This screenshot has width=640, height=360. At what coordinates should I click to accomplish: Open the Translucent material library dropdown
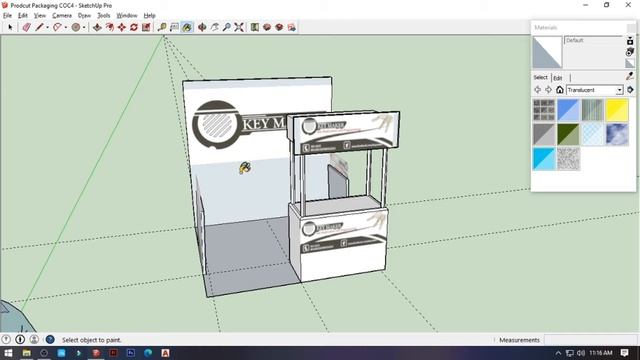[595, 90]
